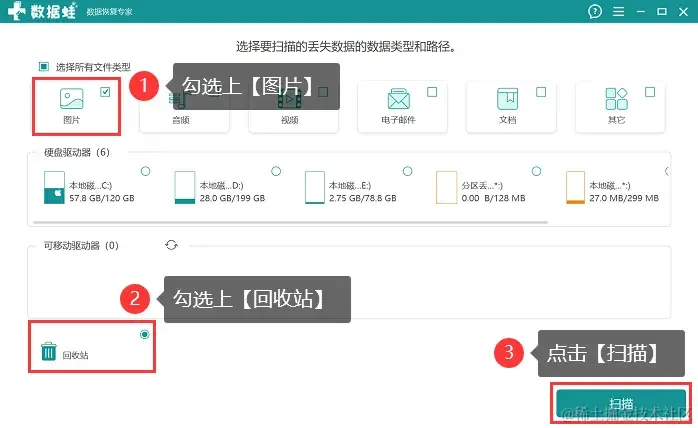Click the 回收站 label
The width and height of the screenshot is (698, 428).
coord(75,355)
